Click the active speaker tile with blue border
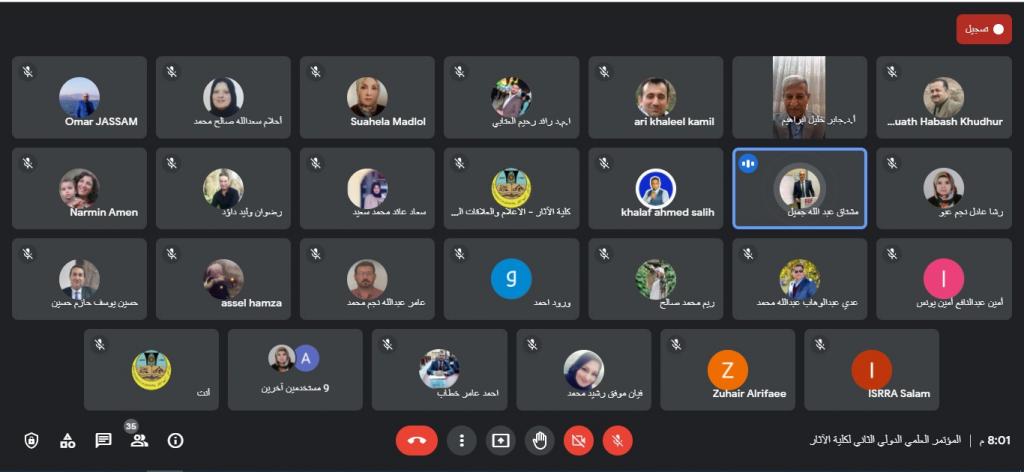Image resolution: width=1024 pixels, height=472 pixels. point(799,188)
